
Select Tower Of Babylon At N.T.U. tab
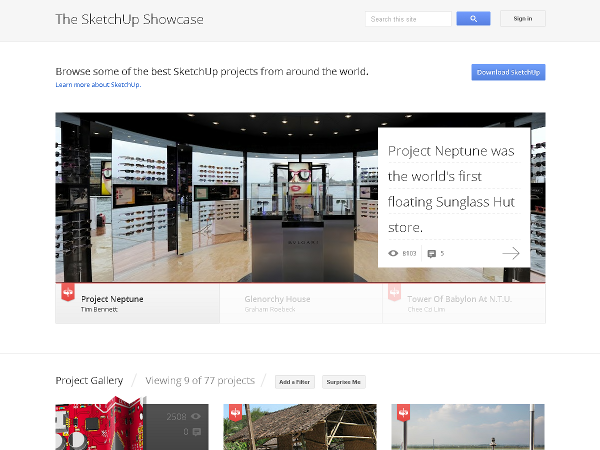(x=464, y=303)
